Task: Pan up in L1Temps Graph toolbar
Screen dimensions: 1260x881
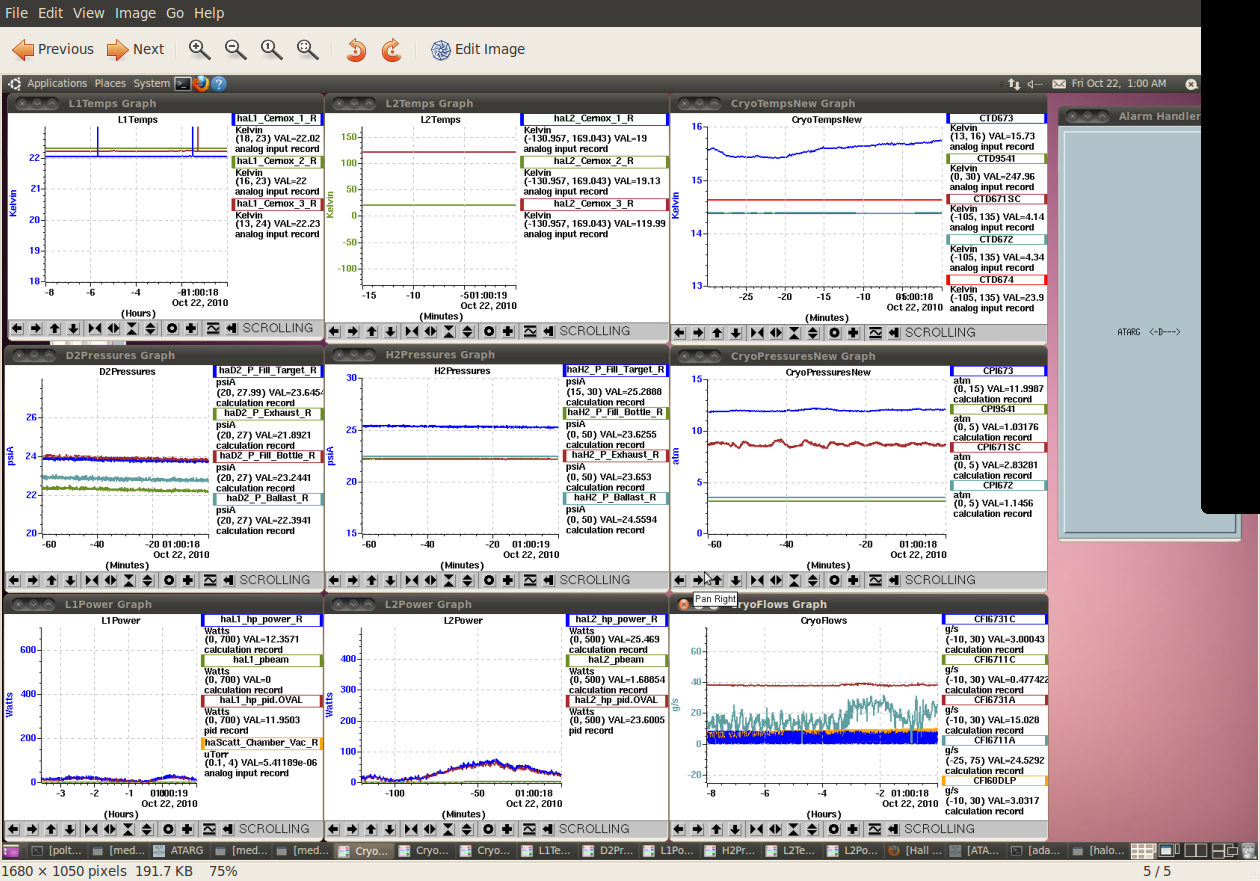Action: (54, 328)
